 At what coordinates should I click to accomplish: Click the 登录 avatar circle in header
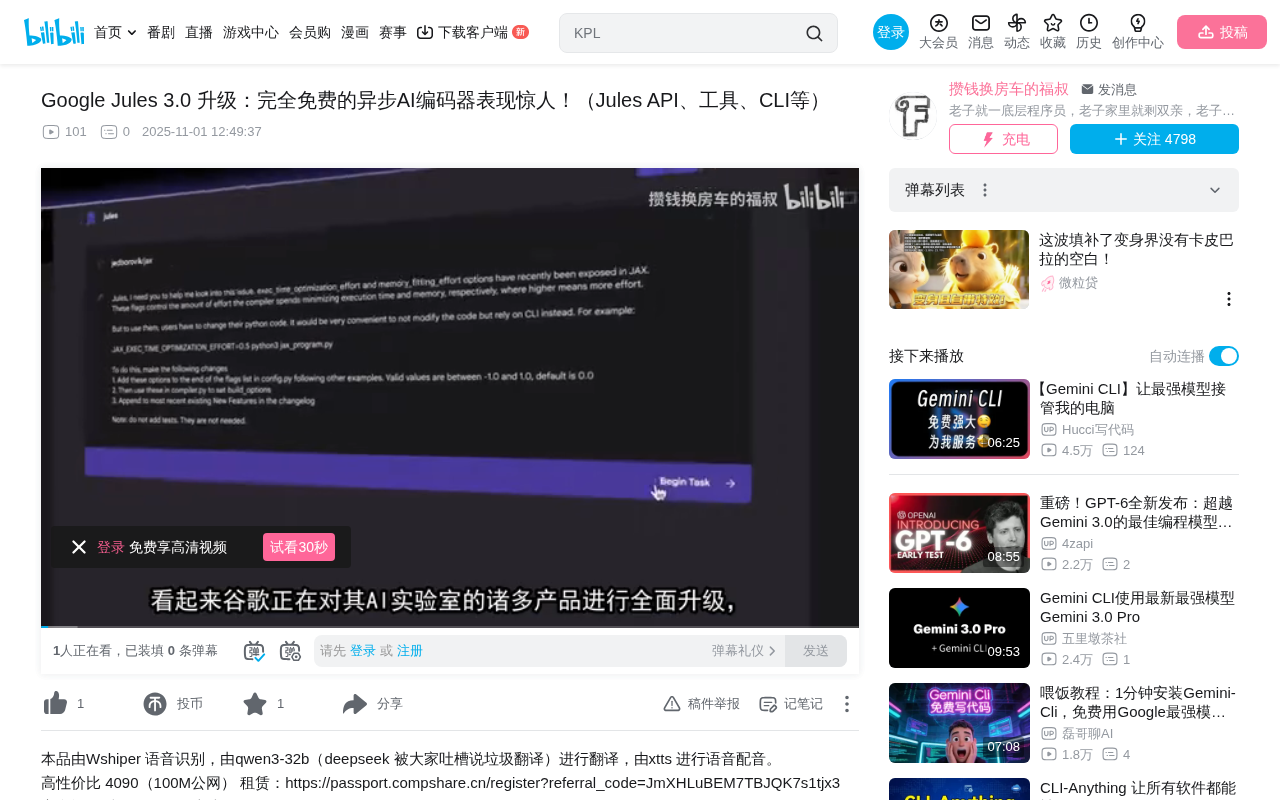coord(891,32)
